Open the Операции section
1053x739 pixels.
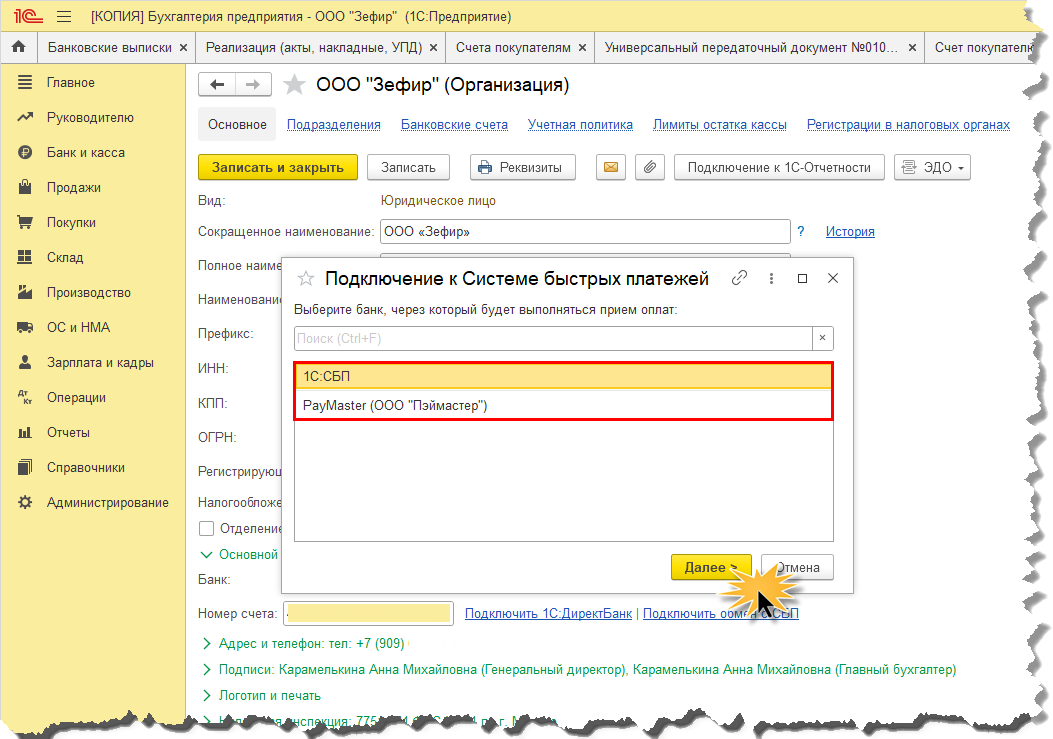[76, 397]
